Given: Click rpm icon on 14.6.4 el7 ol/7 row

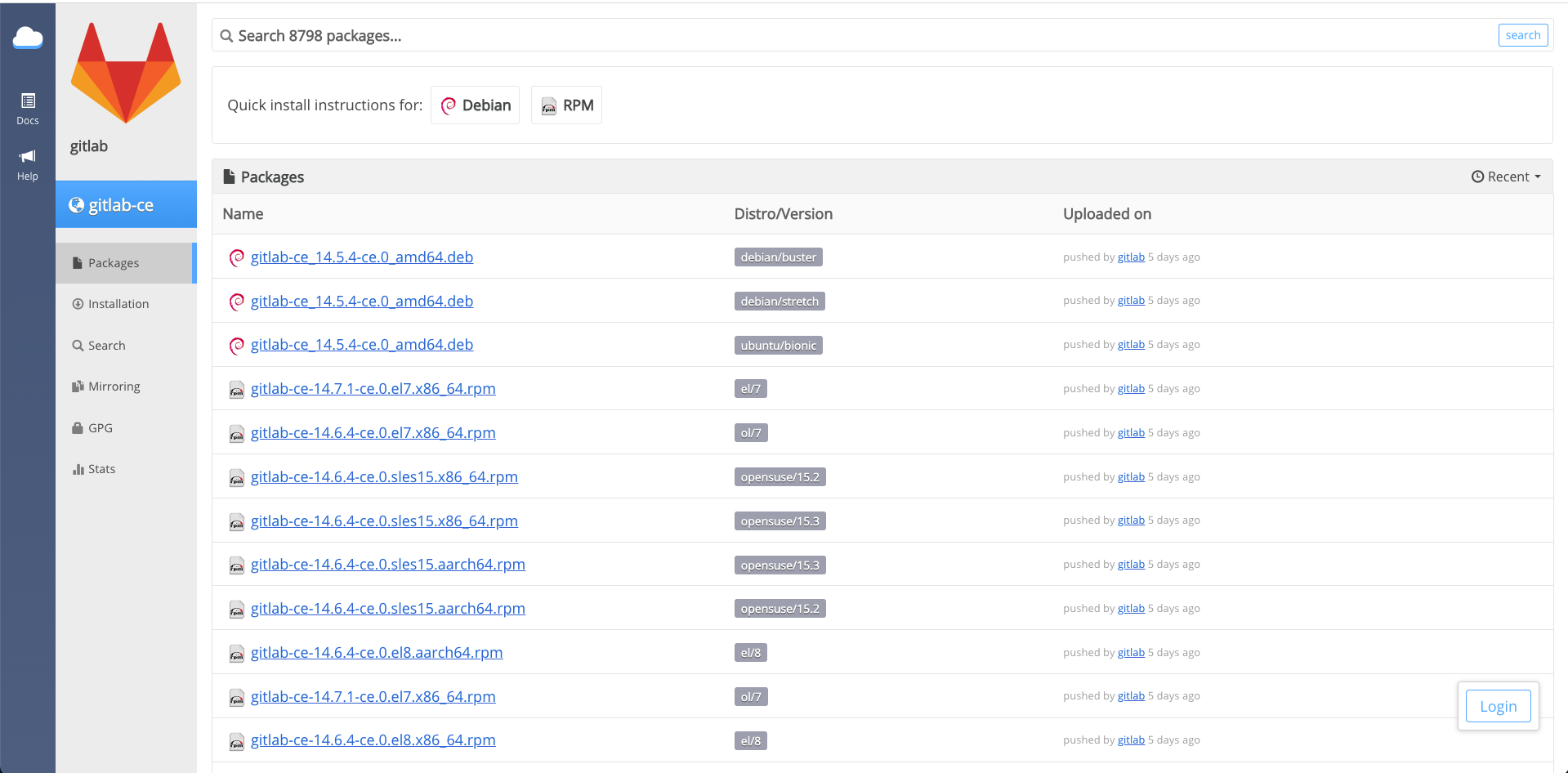Looking at the screenshot, I should pyautogui.click(x=237, y=434).
